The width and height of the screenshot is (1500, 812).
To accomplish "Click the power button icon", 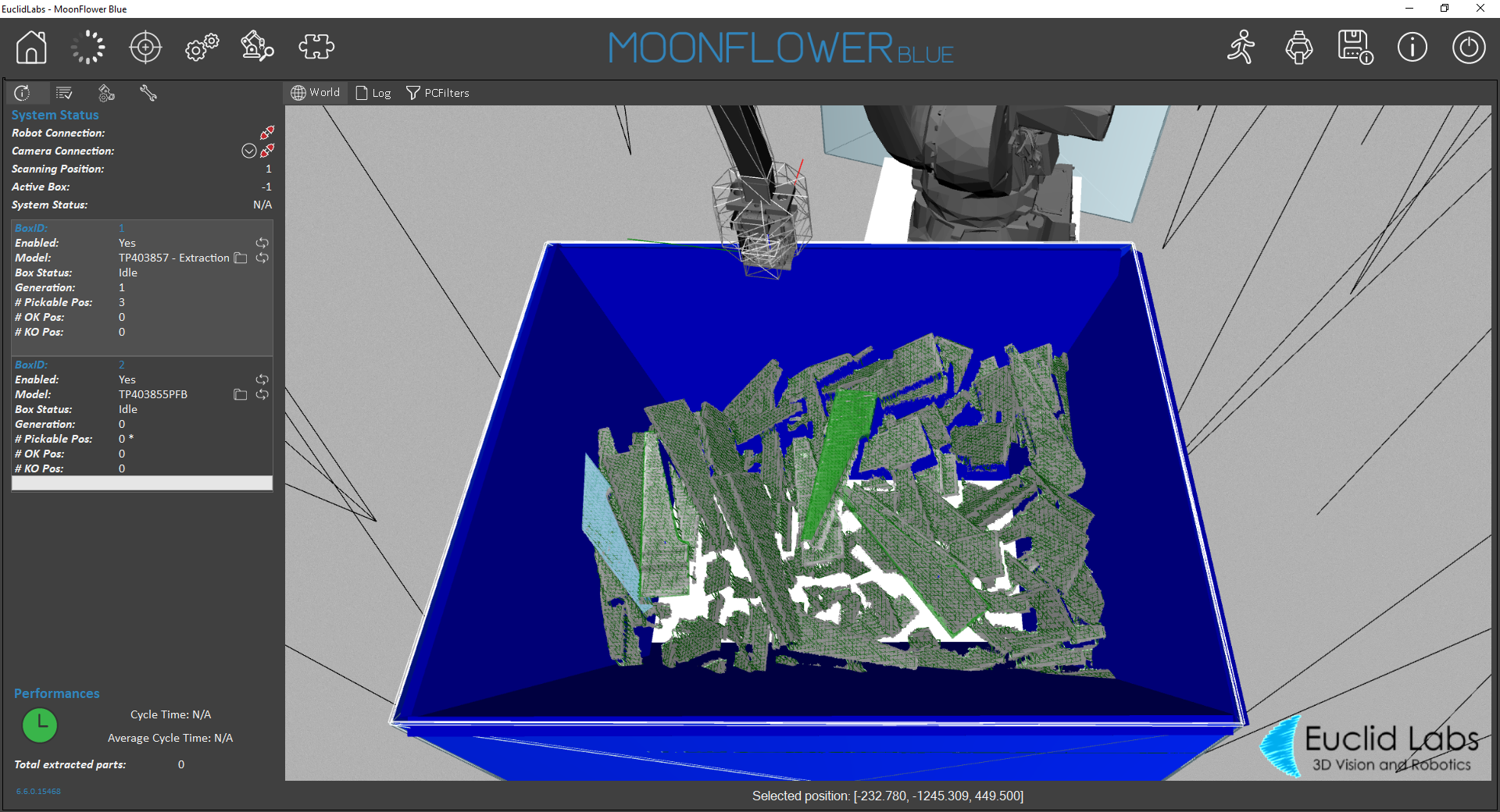I will coord(1468,48).
